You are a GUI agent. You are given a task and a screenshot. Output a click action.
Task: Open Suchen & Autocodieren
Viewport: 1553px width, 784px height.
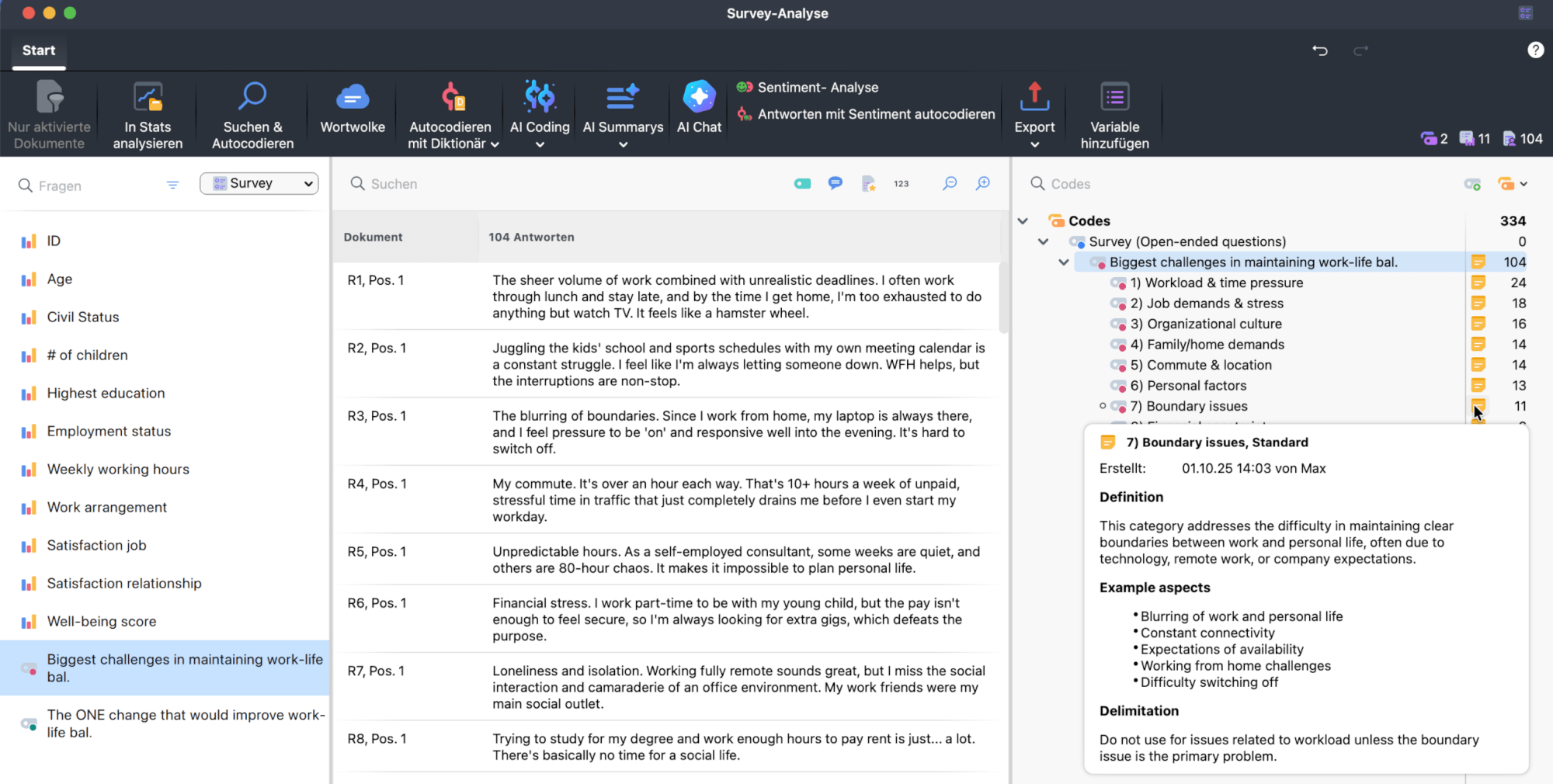click(x=251, y=115)
